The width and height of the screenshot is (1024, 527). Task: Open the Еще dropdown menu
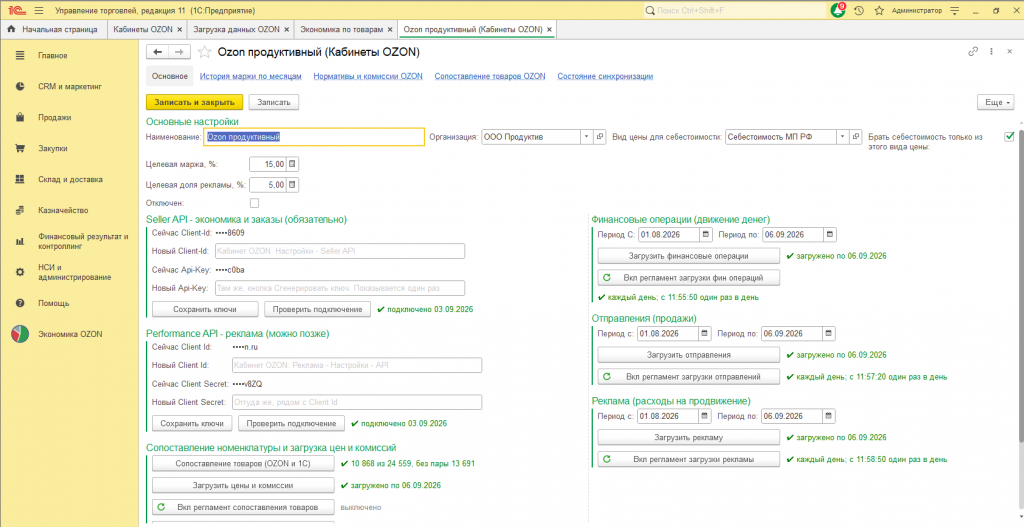pos(996,103)
